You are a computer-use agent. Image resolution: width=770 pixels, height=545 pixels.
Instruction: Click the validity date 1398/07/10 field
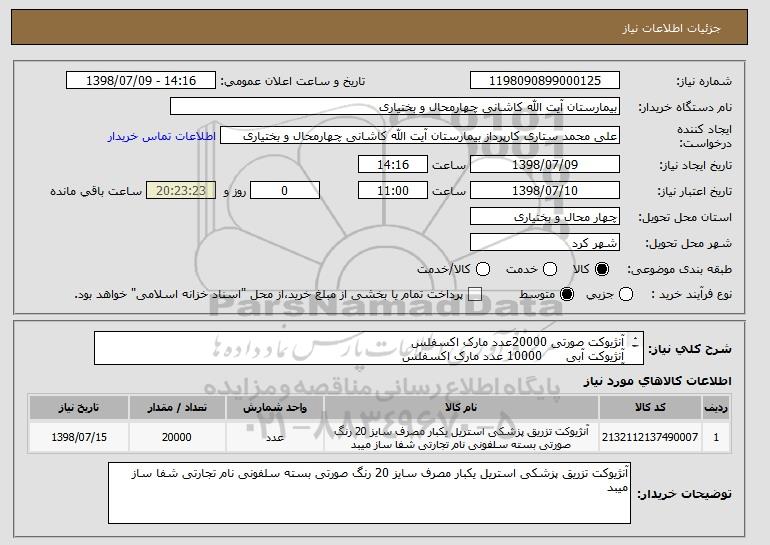point(545,191)
